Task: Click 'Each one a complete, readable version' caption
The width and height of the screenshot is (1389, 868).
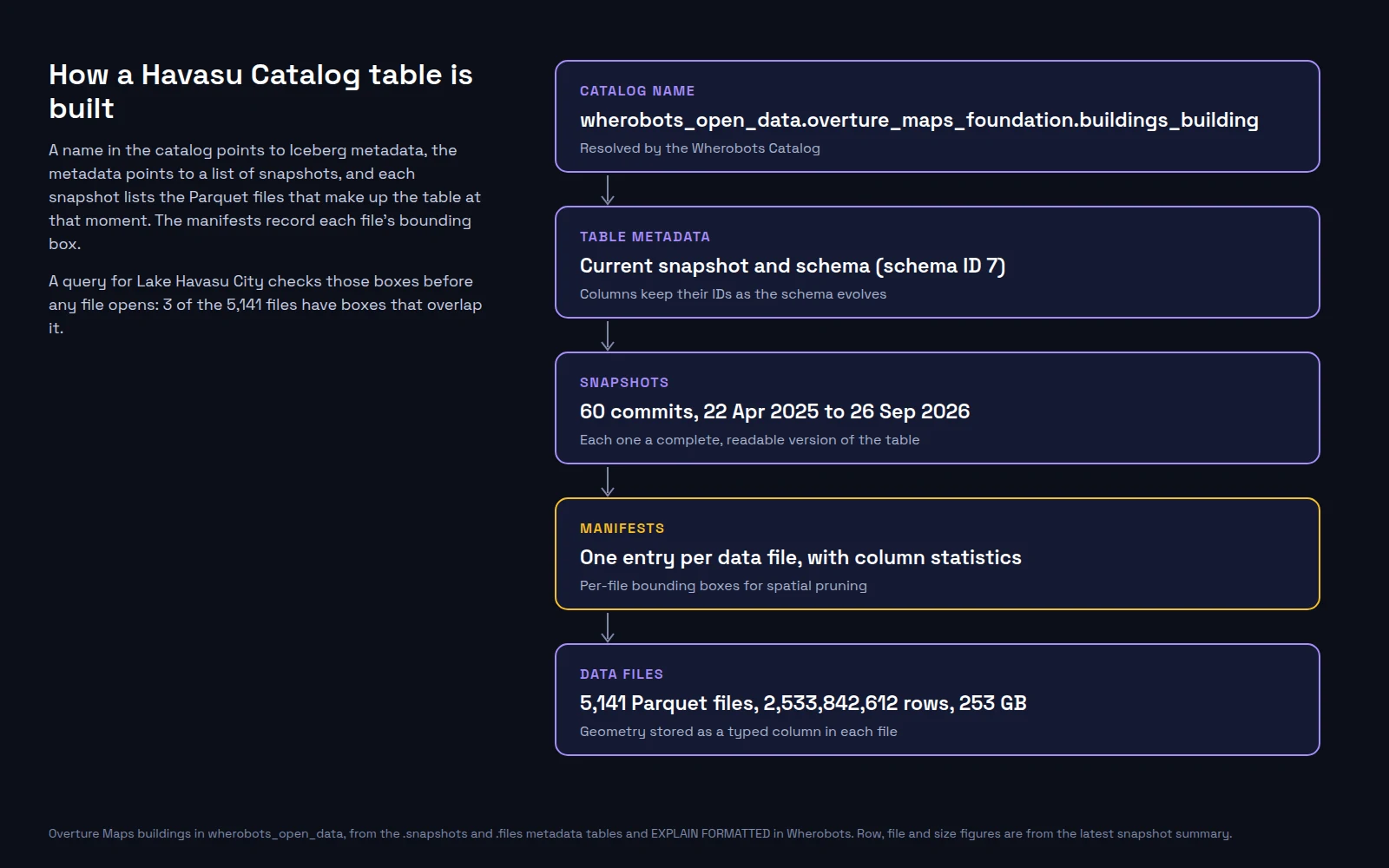Action: pos(749,440)
